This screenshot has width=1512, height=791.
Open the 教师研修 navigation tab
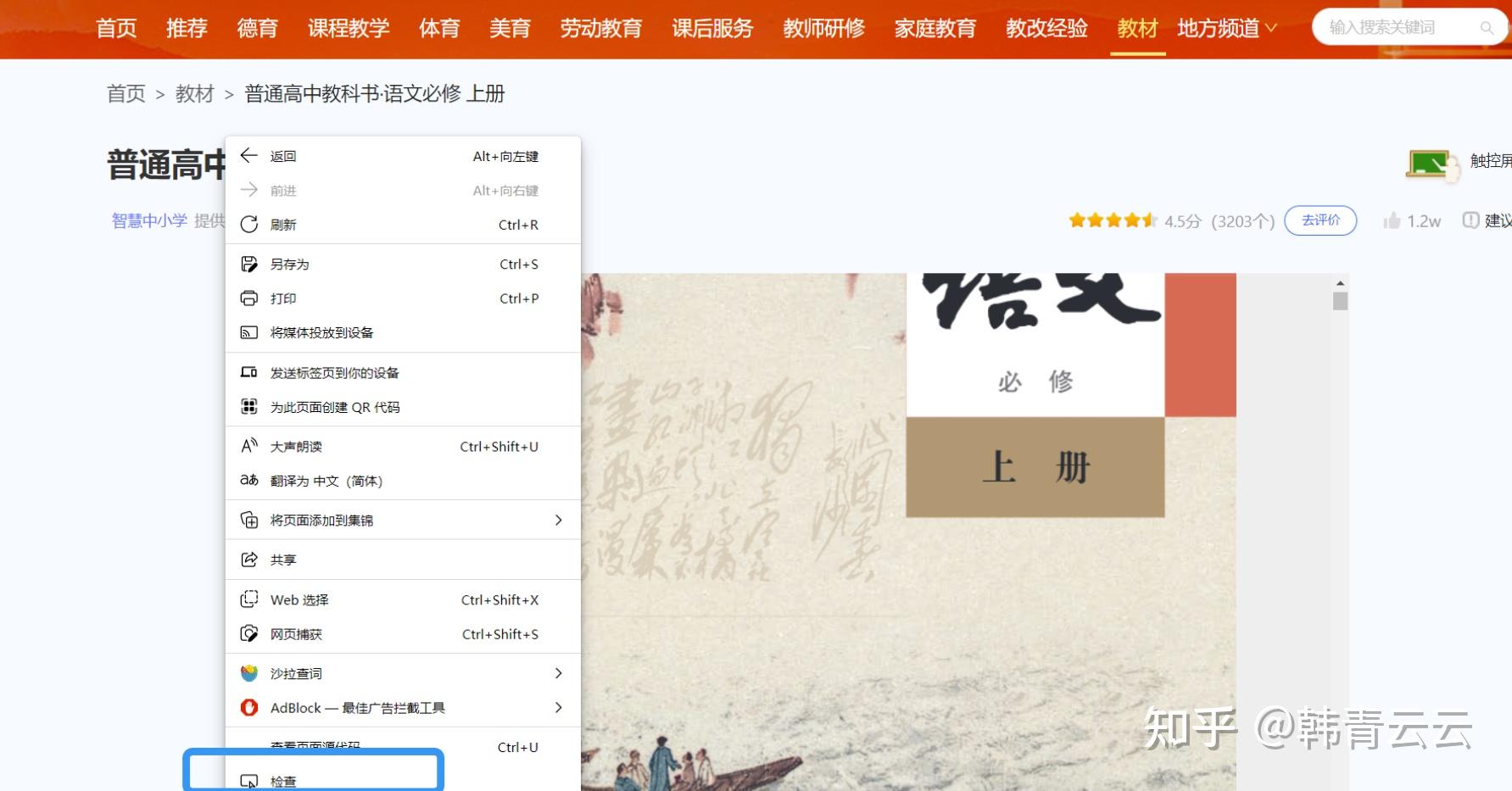(823, 28)
